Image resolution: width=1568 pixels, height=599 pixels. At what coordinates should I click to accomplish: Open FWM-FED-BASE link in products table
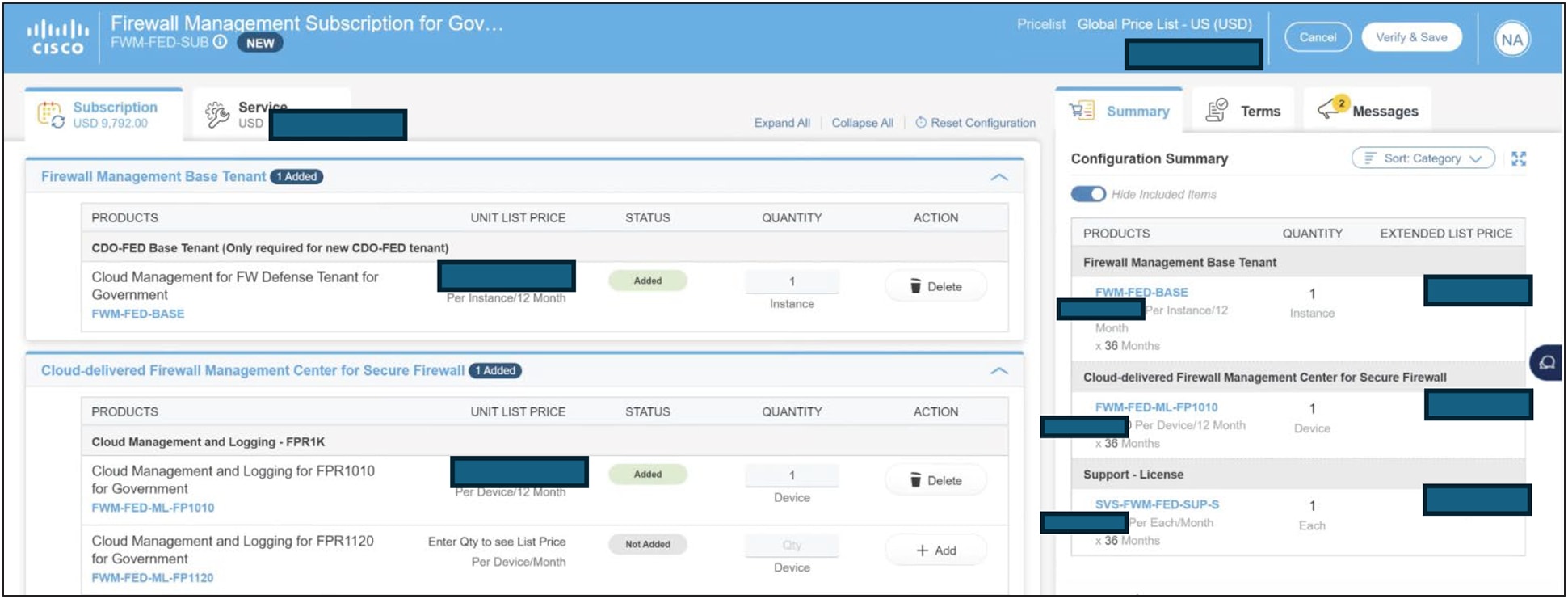coord(138,314)
